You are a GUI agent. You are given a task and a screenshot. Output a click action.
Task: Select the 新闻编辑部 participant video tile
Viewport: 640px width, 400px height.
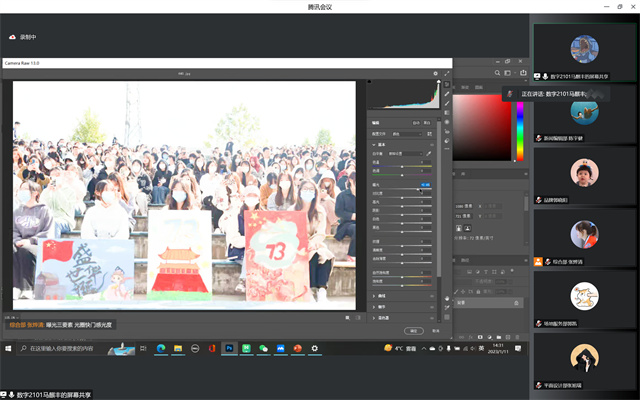(584, 117)
